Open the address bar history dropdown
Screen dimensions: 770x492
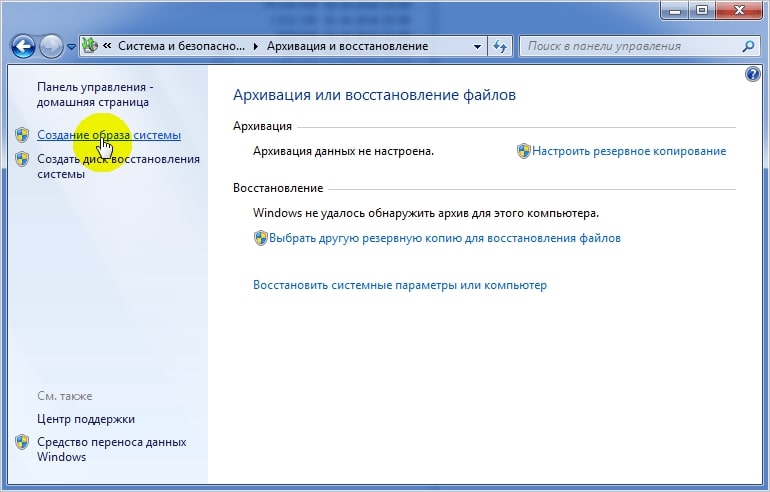click(477, 47)
